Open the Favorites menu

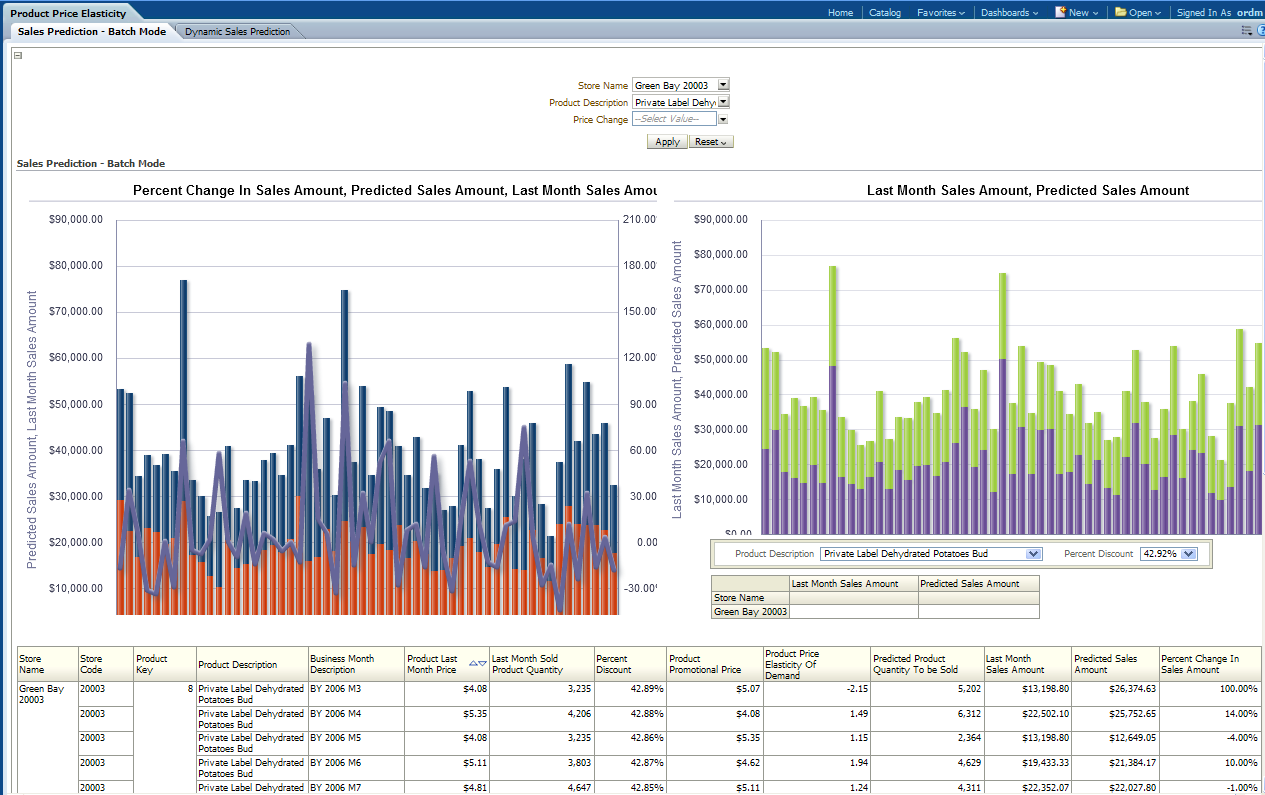941,13
